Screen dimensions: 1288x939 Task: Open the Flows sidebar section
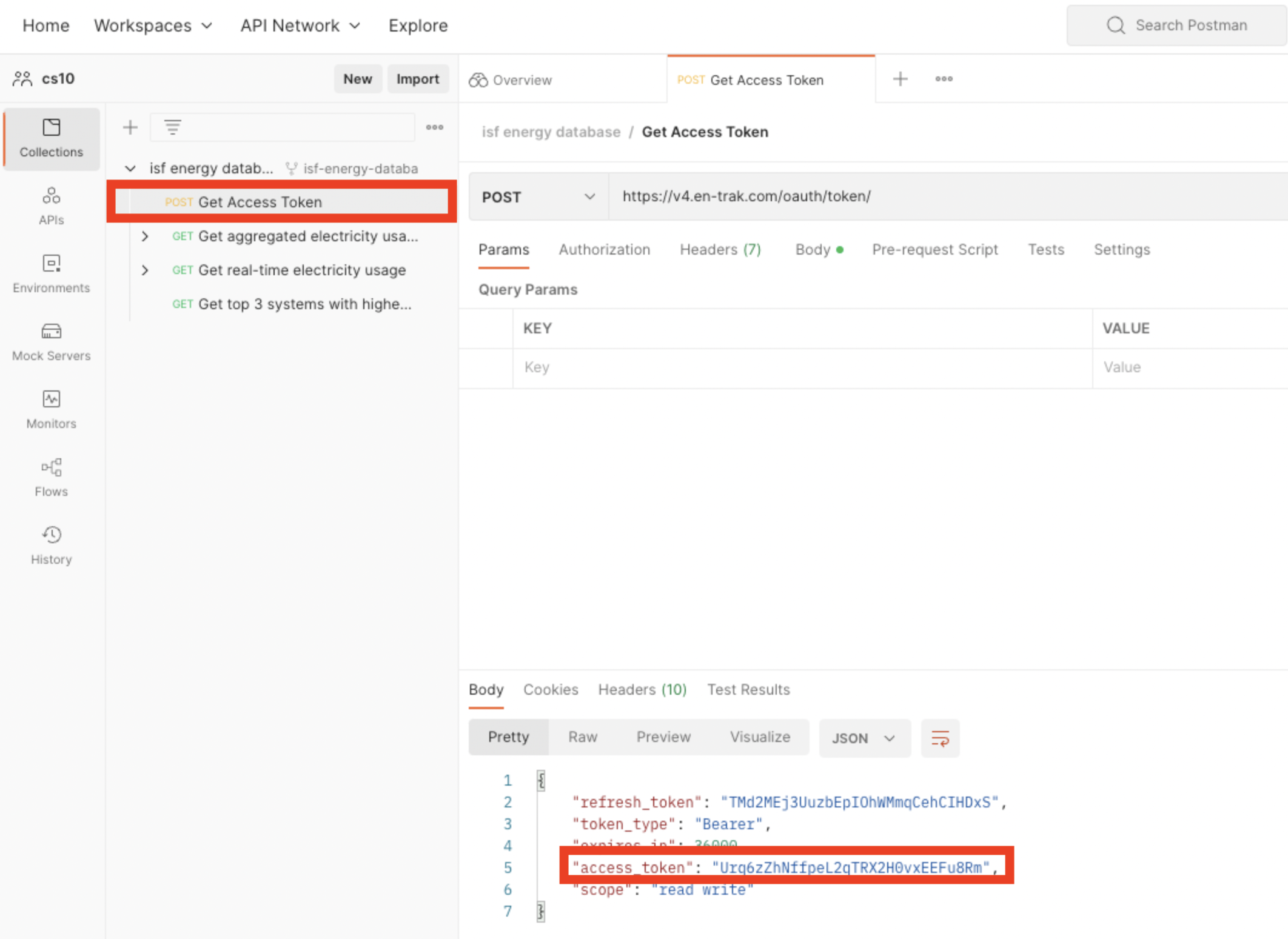[51, 478]
